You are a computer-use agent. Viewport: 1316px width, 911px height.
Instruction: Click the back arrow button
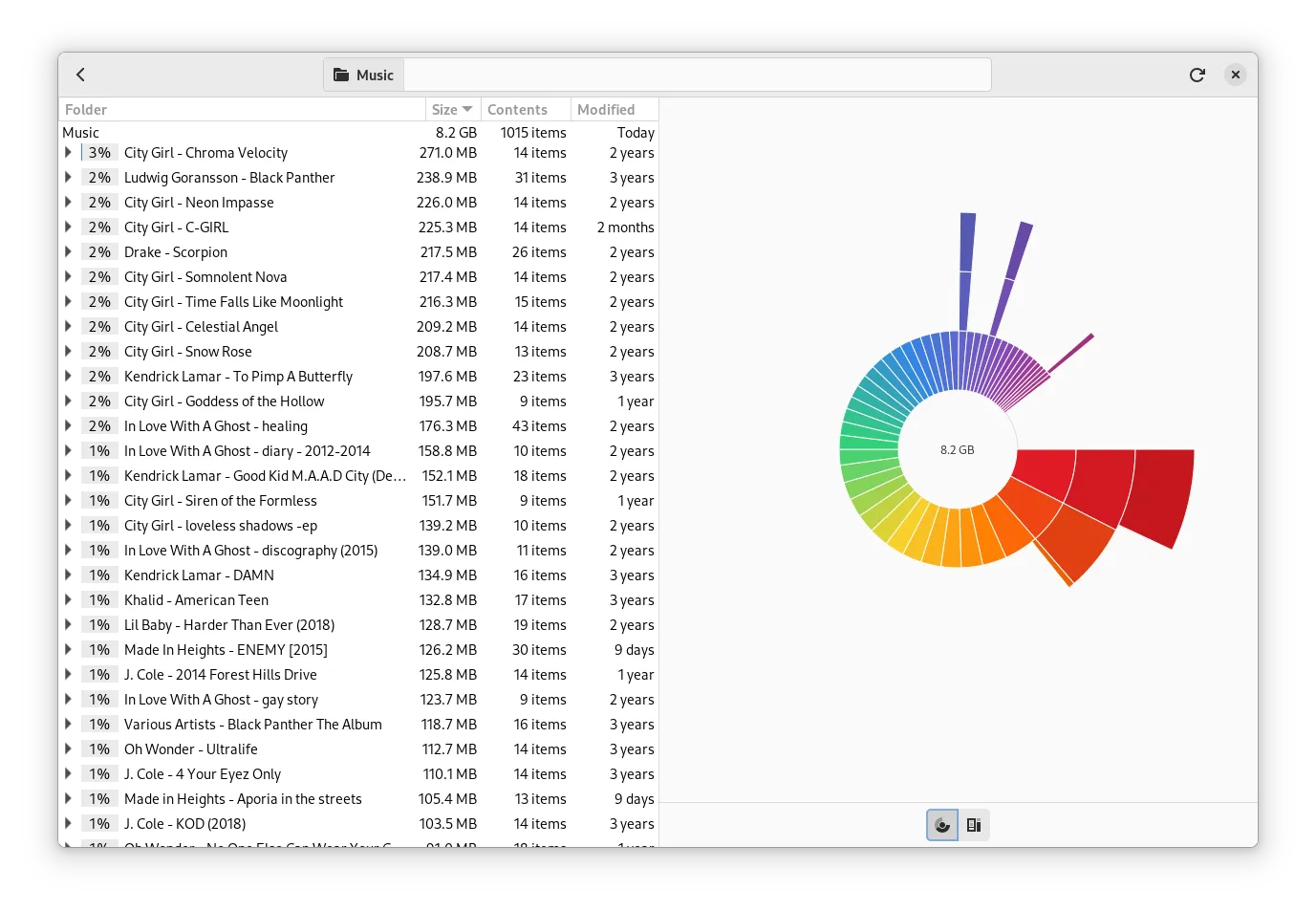[81, 75]
